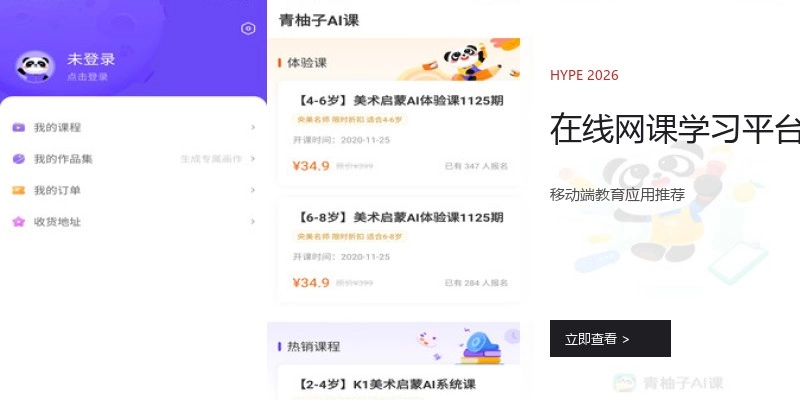
Task: Click the HYPE 2026 label
Action: tap(584, 76)
